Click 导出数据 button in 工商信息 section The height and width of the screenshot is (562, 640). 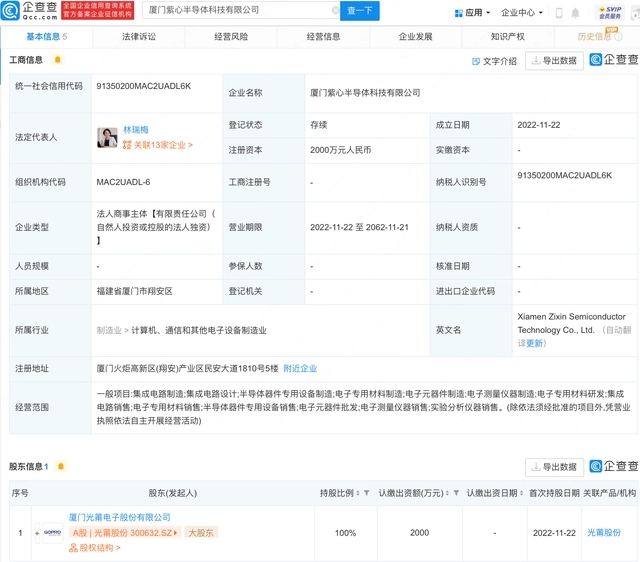(554, 61)
